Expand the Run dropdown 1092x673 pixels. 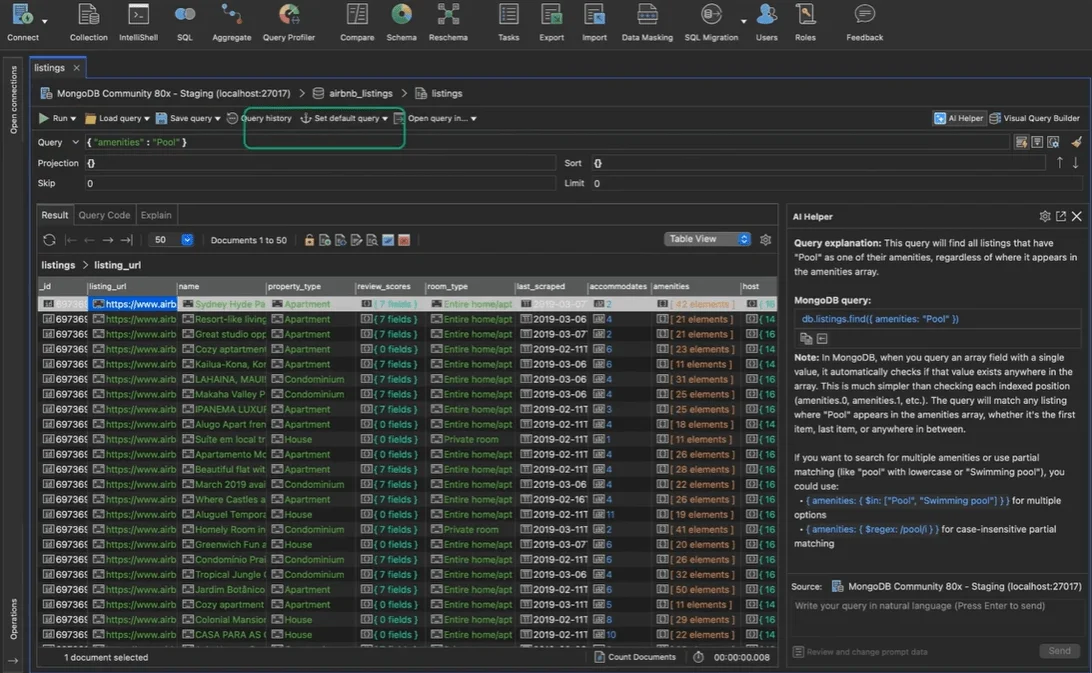click(73, 118)
